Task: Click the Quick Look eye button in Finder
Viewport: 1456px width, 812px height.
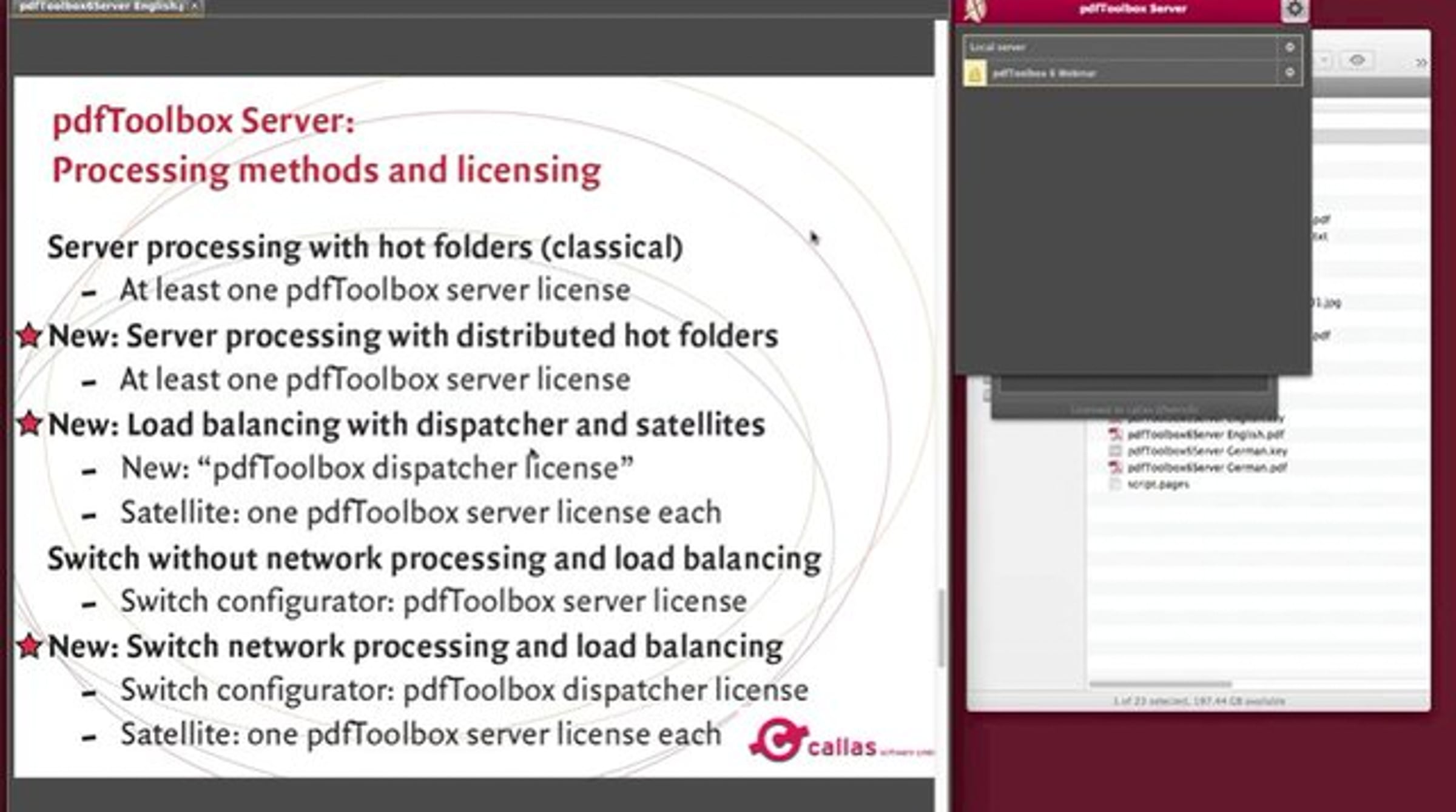Action: 1357,60
